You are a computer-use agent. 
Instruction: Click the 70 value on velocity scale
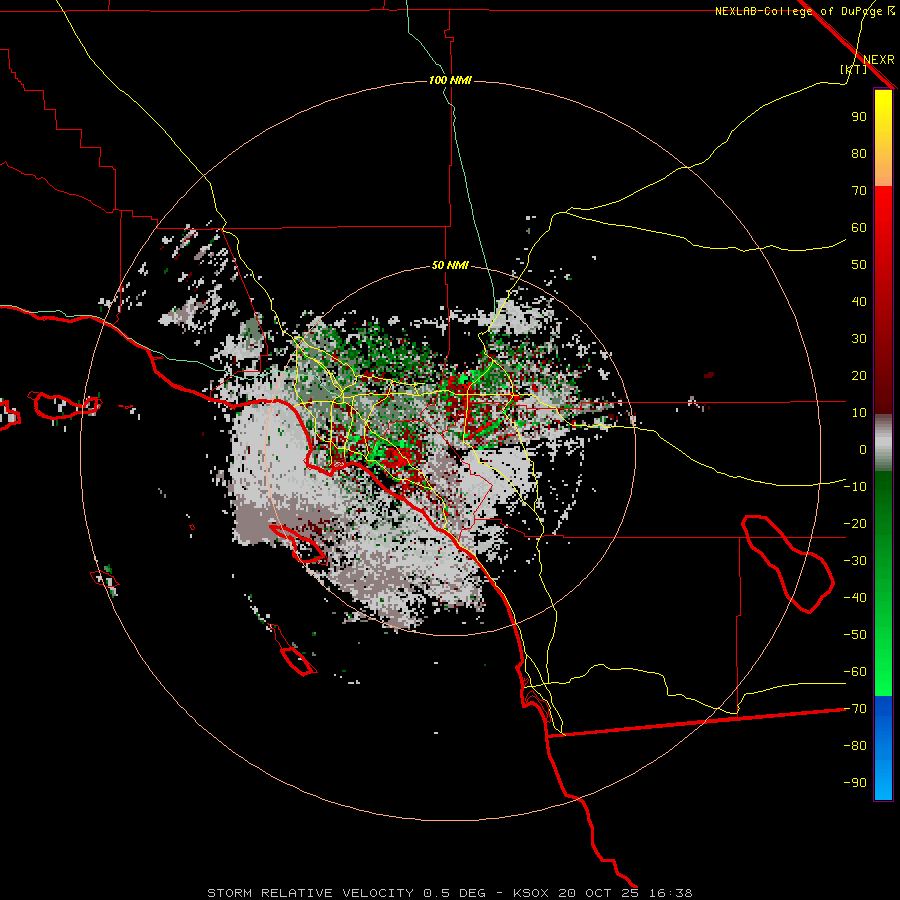coord(859,191)
